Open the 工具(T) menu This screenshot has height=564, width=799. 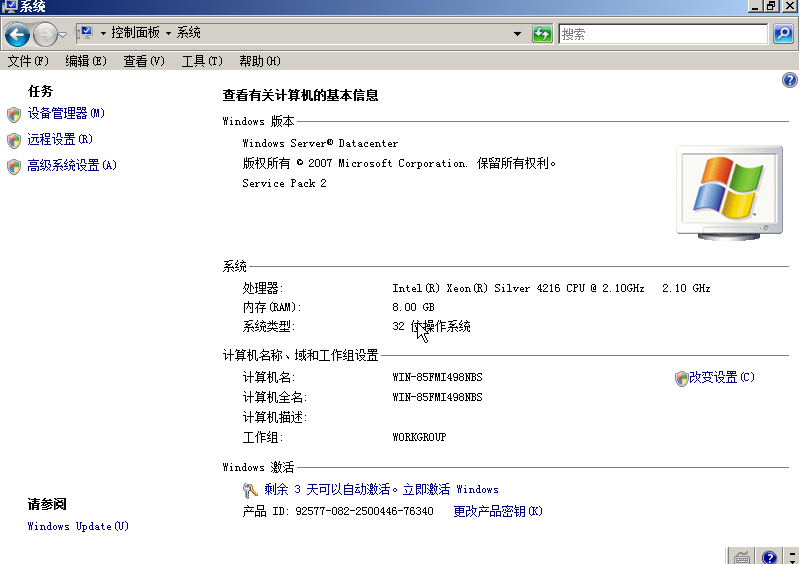(x=202, y=61)
